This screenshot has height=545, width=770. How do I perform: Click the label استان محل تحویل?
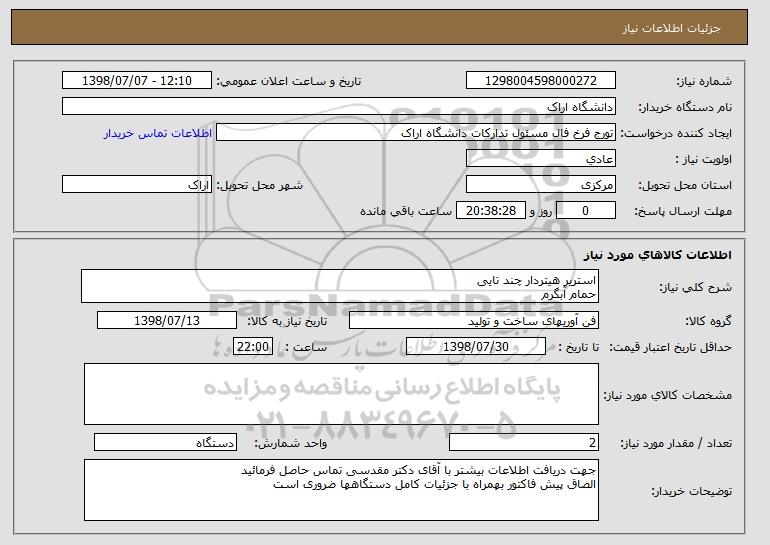point(685,185)
